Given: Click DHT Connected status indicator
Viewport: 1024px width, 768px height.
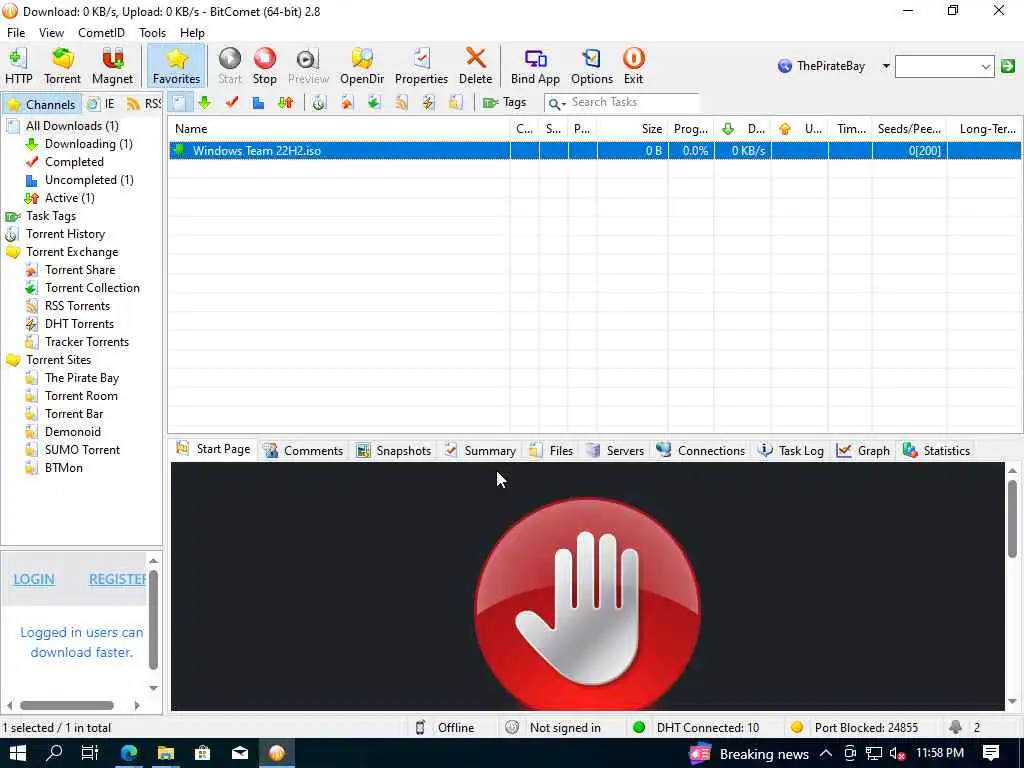Looking at the screenshot, I should (696, 728).
